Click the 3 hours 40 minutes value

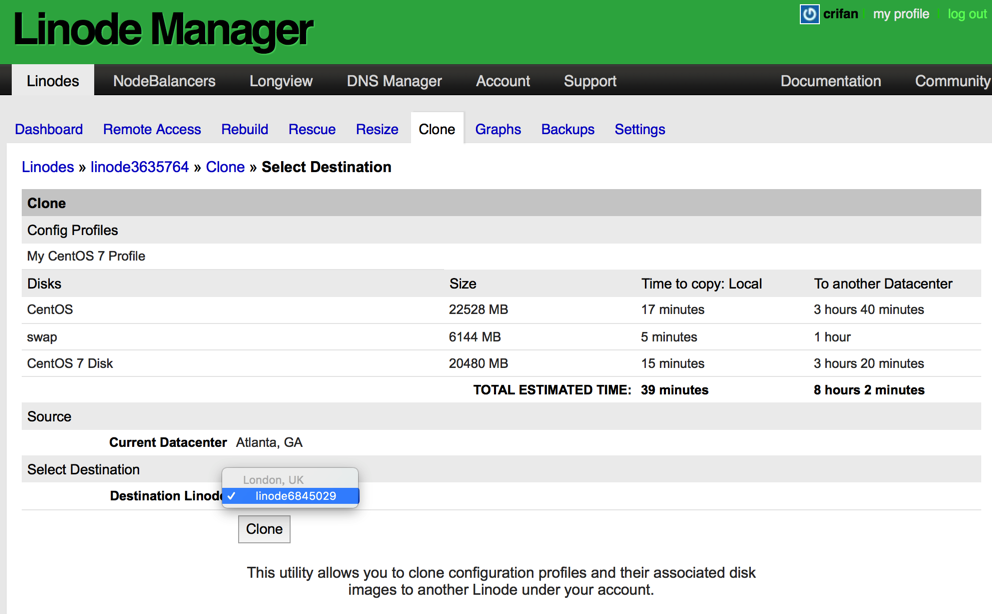869,309
